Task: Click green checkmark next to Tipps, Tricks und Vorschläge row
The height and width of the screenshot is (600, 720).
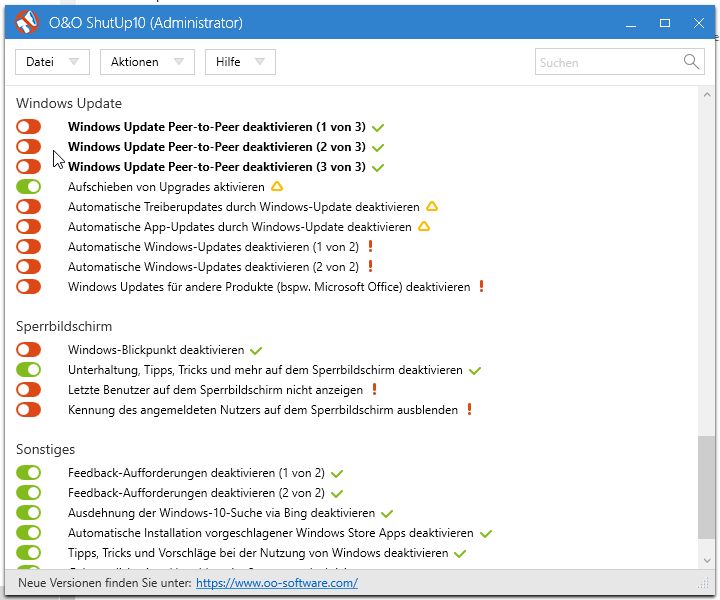Action: [460, 554]
